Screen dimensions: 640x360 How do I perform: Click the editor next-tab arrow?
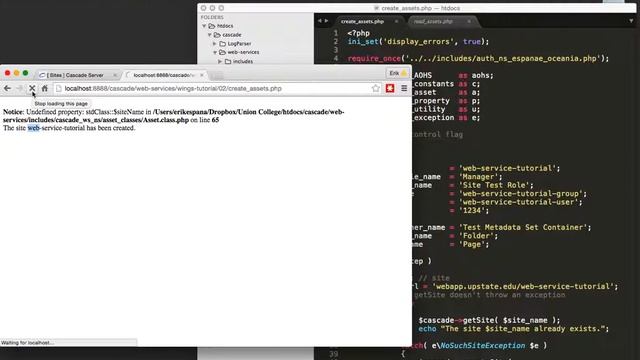[326, 21]
